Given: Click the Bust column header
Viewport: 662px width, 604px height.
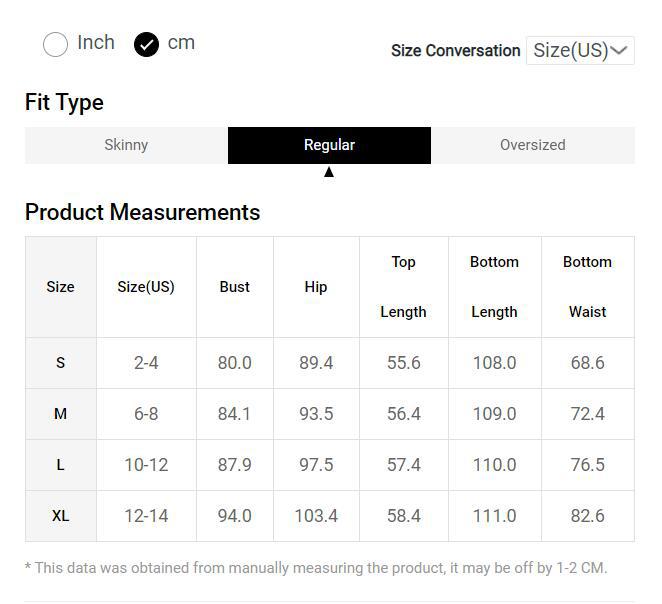Looking at the screenshot, I should click(235, 287).
